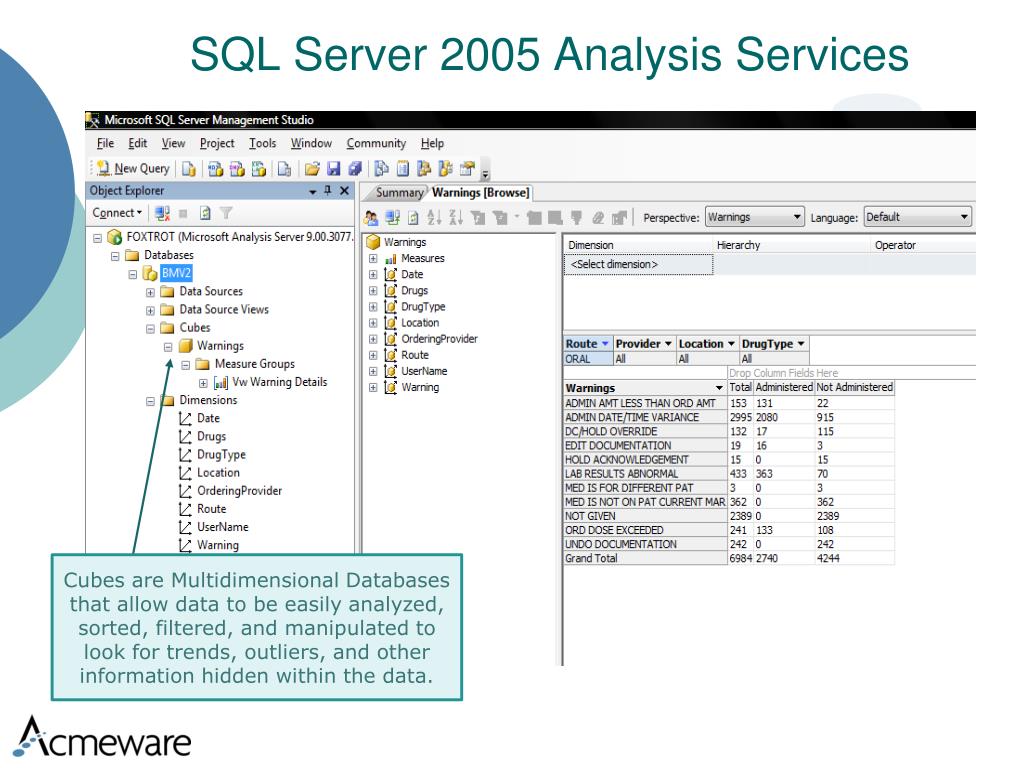Expand the Data Sources folder
This screenshot has width=1024, height=768.
[150, 292]
